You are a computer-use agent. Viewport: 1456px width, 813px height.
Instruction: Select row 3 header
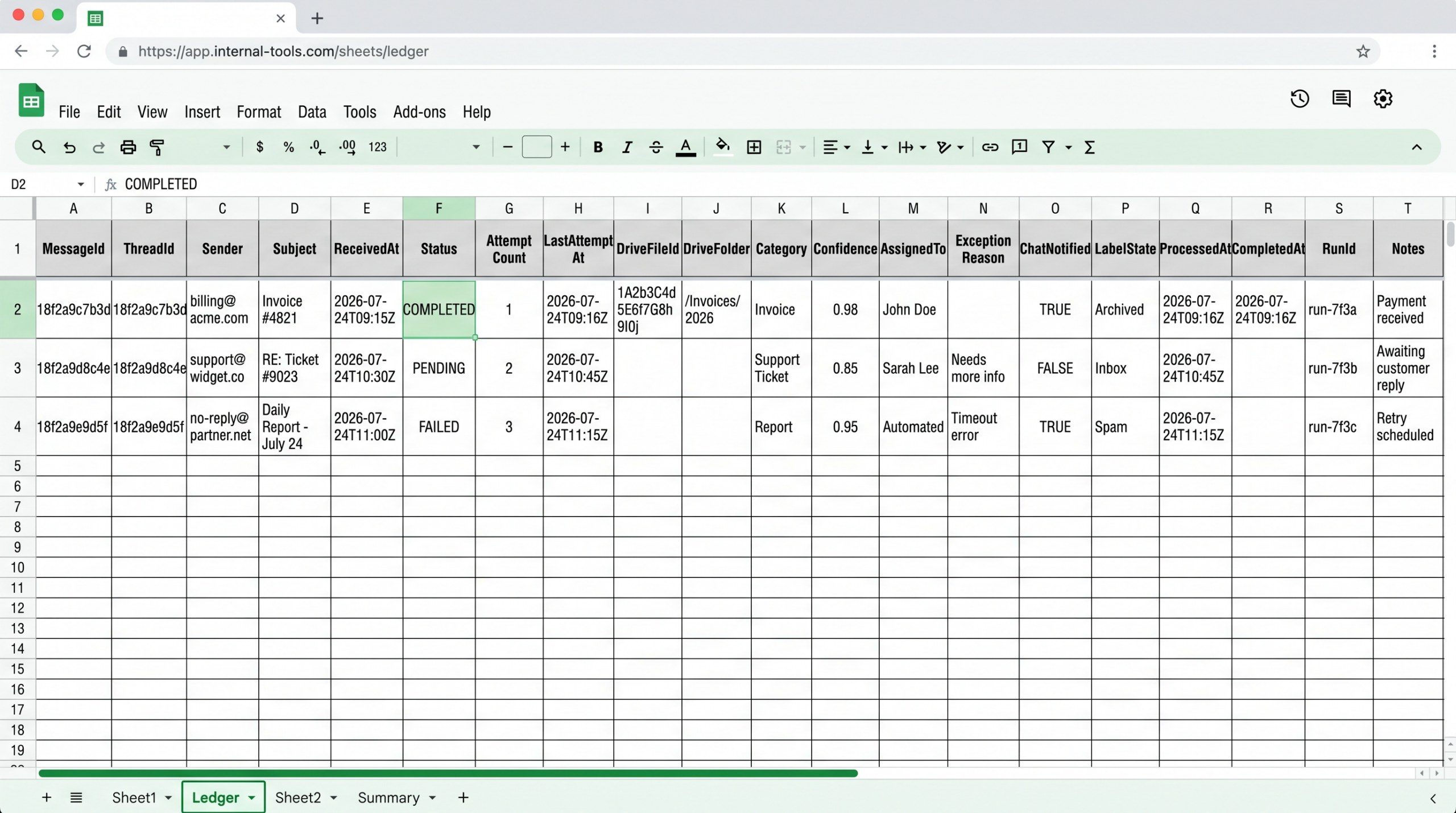point(18,368)
